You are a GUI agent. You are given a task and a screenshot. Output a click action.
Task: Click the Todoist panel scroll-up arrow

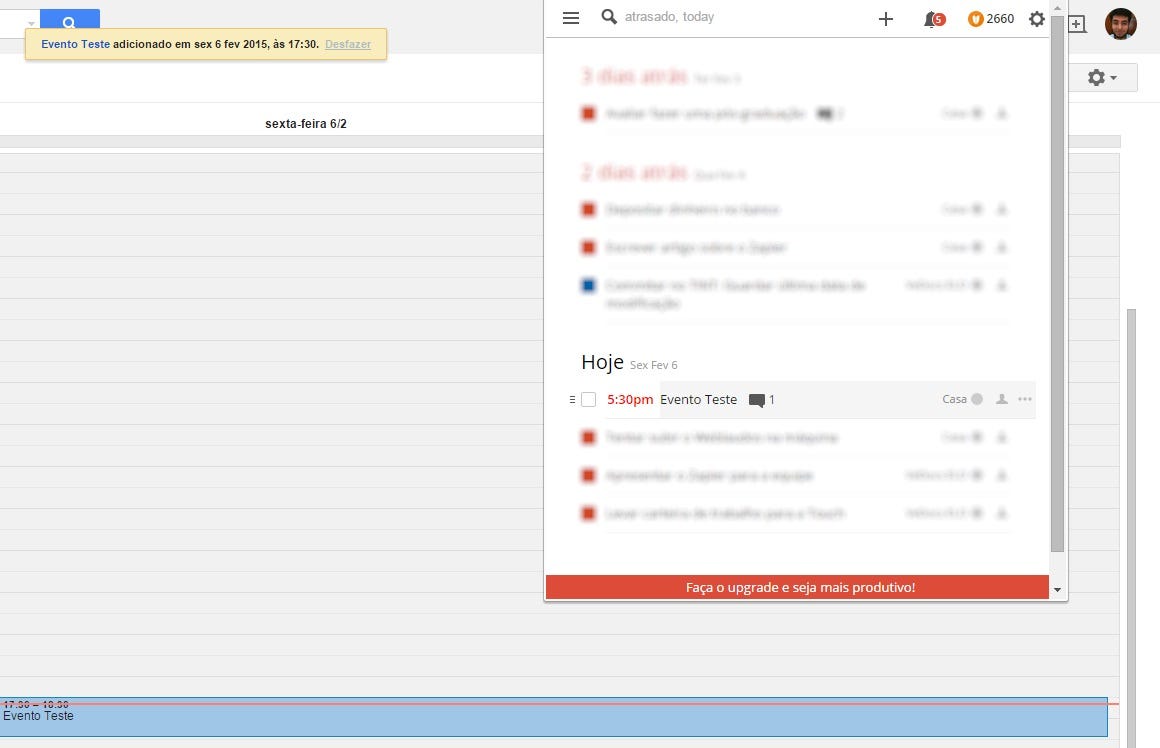click(x=1057, y=7)
